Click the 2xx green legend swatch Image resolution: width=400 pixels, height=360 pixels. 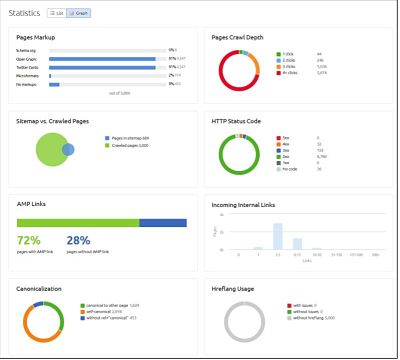click(x=279, y=157)
